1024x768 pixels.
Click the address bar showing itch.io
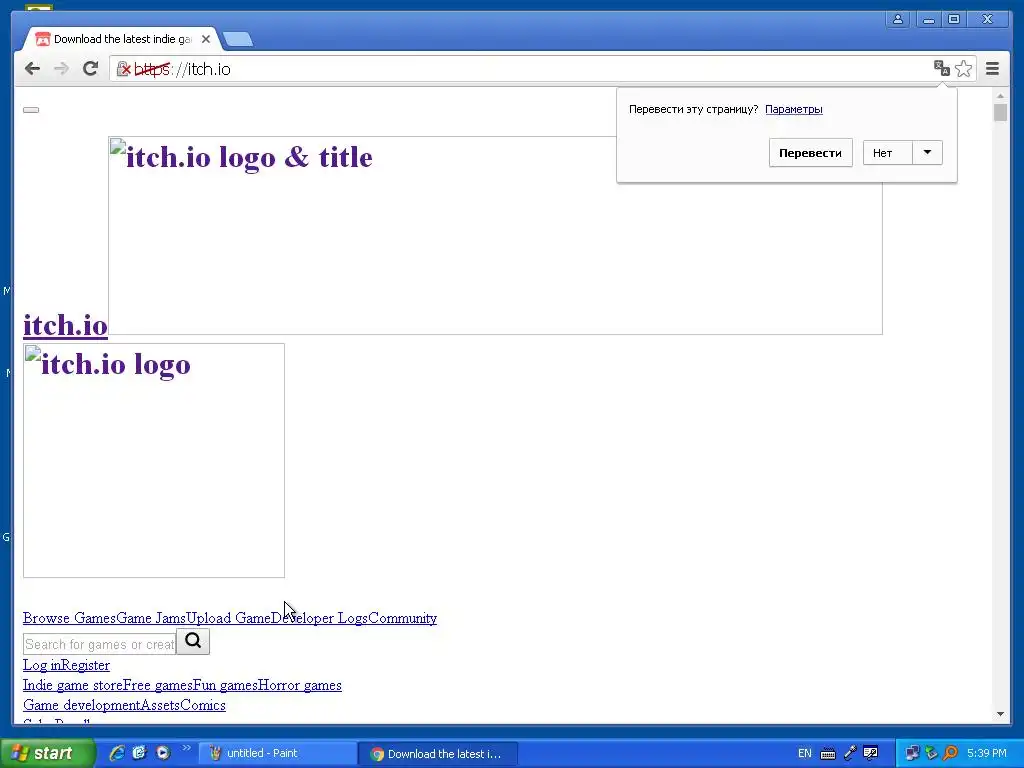pyautogui.click(x=522, y=69)
